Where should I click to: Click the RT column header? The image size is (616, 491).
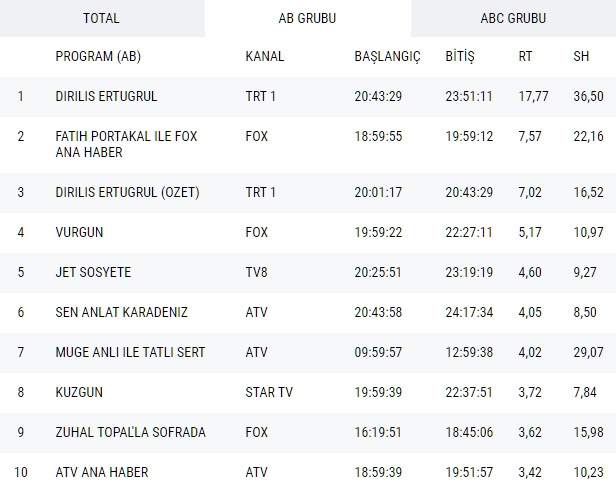point(525,56)
